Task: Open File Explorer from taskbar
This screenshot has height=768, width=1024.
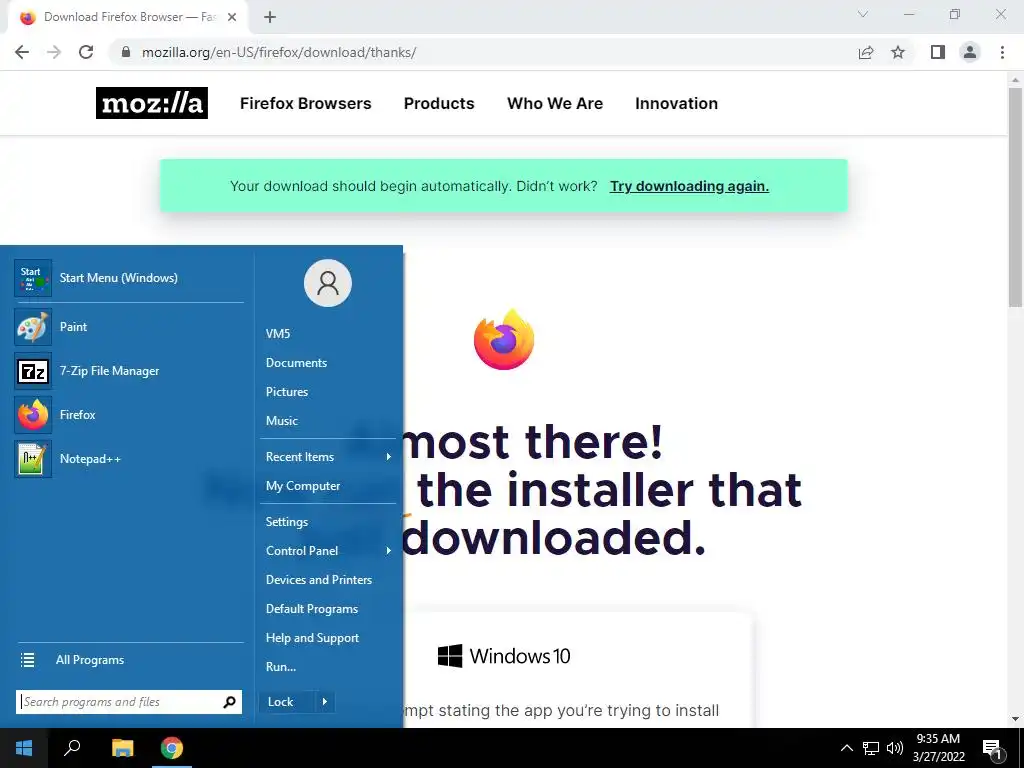Action: [x=122, y=748]
